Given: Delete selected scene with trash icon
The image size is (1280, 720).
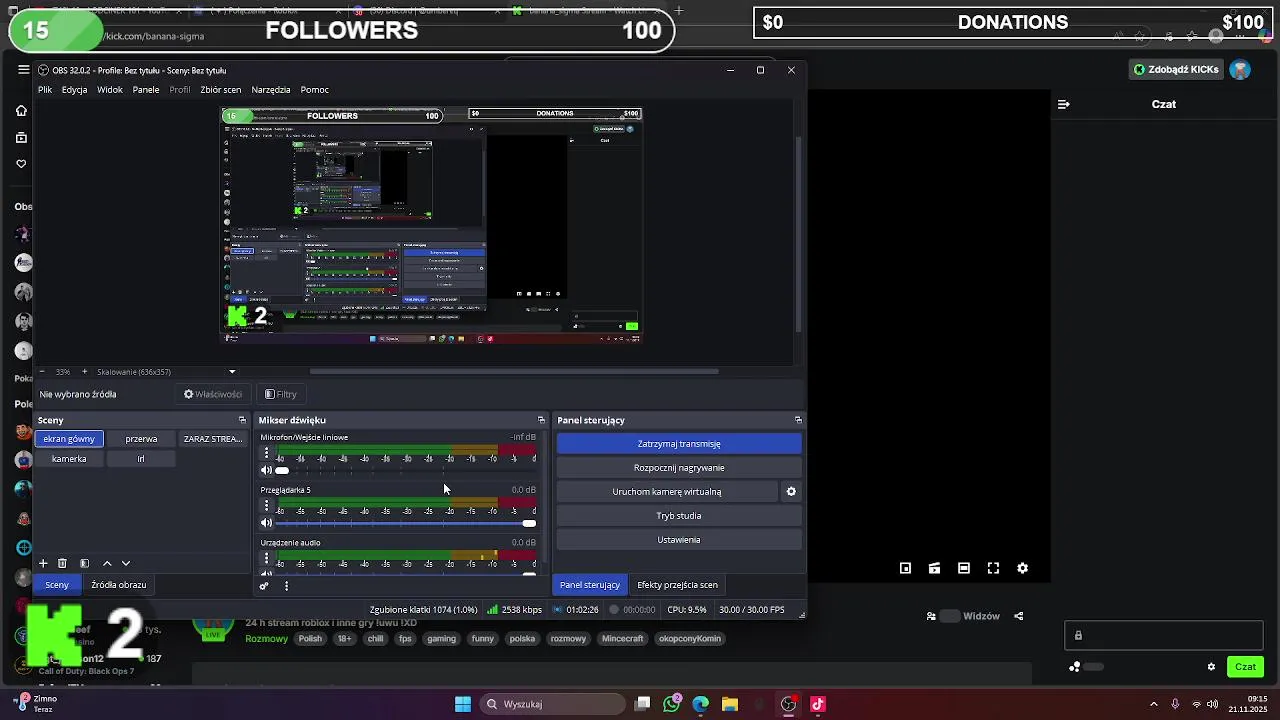Looking at the screenshot, I should click(x=62, y=564).
